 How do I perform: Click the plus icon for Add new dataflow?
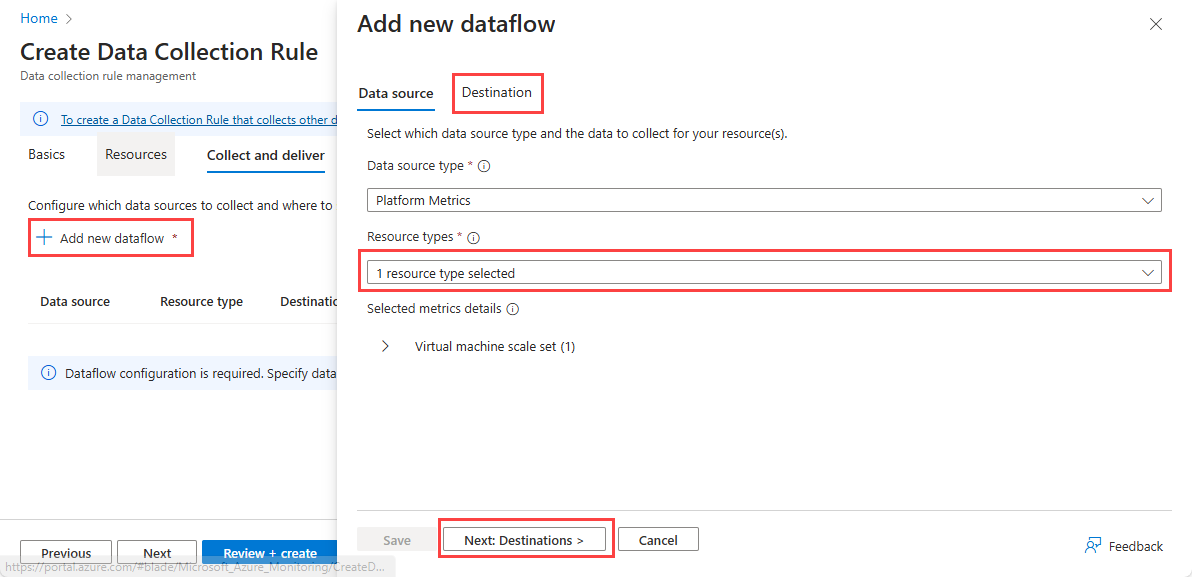click(x=44, y=238)
